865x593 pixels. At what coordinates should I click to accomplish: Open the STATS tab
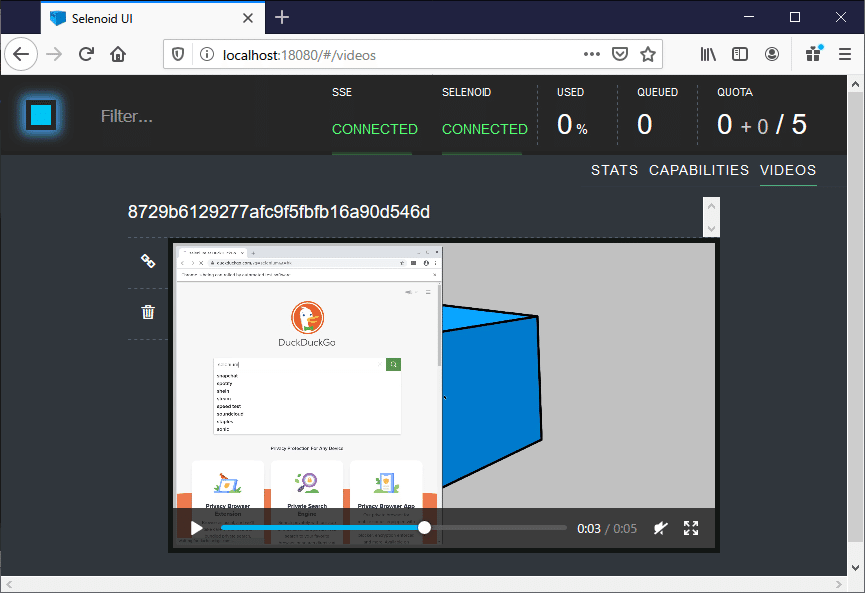(614, 170)
